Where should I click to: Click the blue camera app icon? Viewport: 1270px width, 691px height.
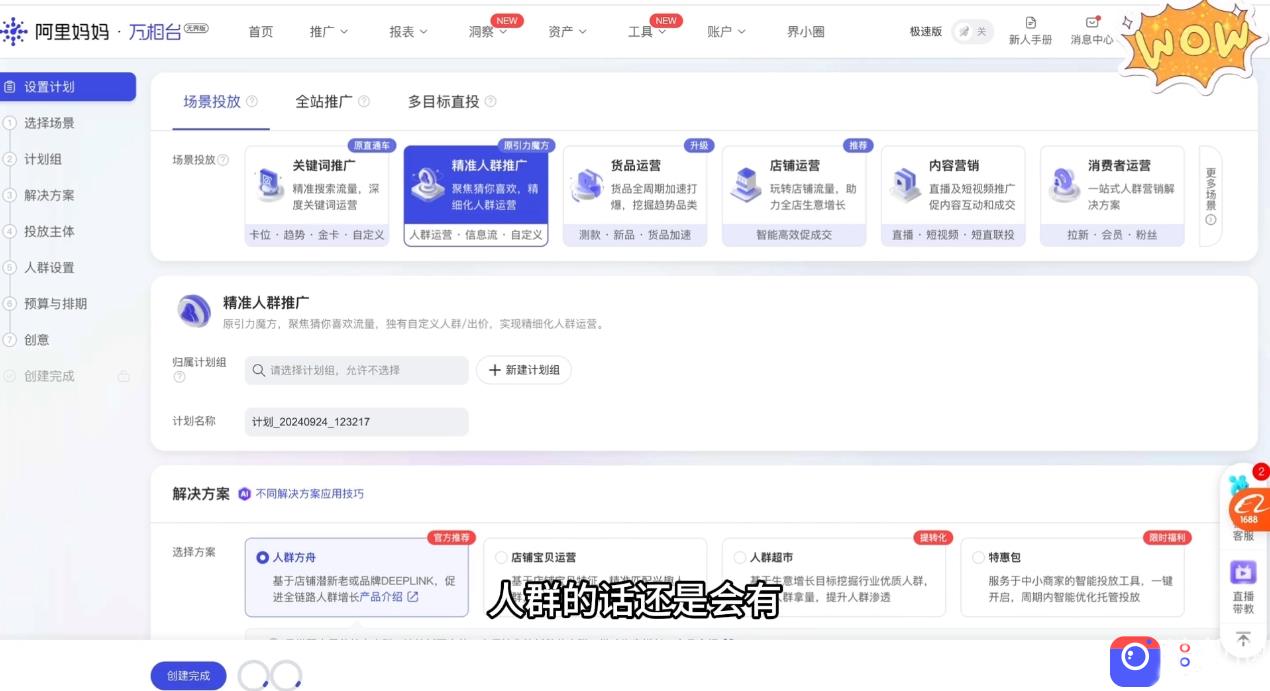point(1135,660)
